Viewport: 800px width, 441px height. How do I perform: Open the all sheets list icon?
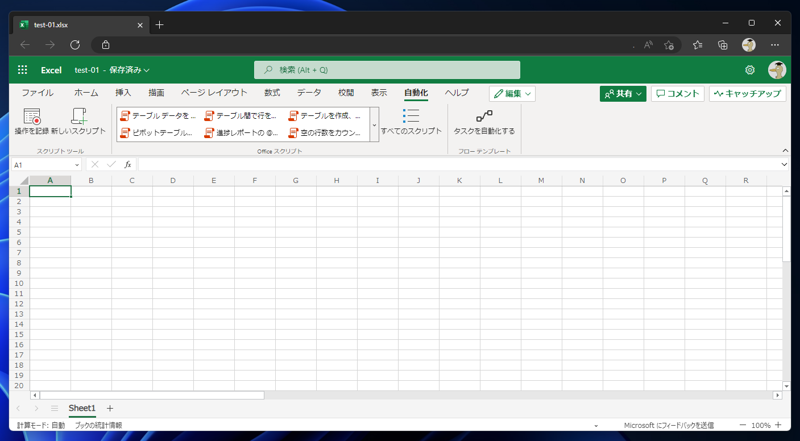click(x=54, y=408)
